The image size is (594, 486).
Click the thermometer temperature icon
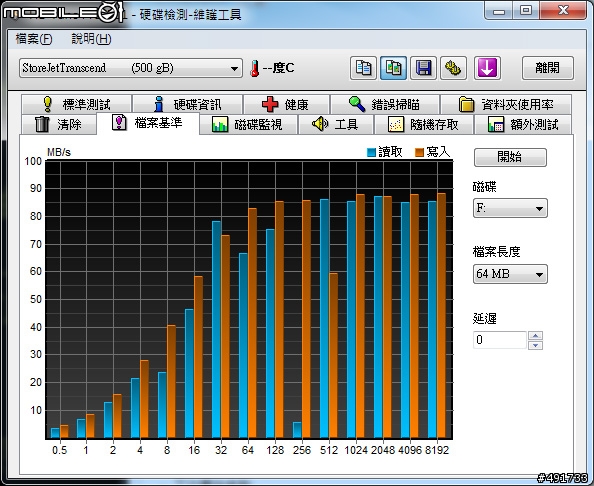click(x=255, y=69)
